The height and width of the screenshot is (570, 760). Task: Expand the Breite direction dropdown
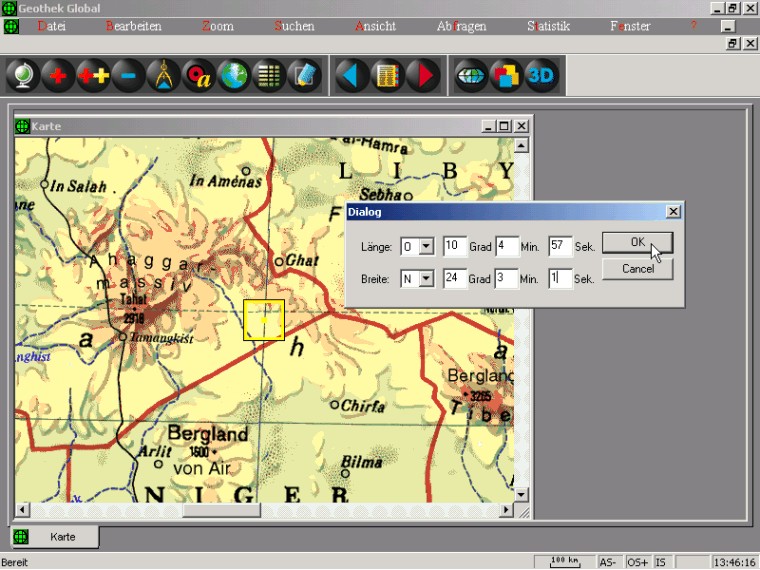(427, 278)
